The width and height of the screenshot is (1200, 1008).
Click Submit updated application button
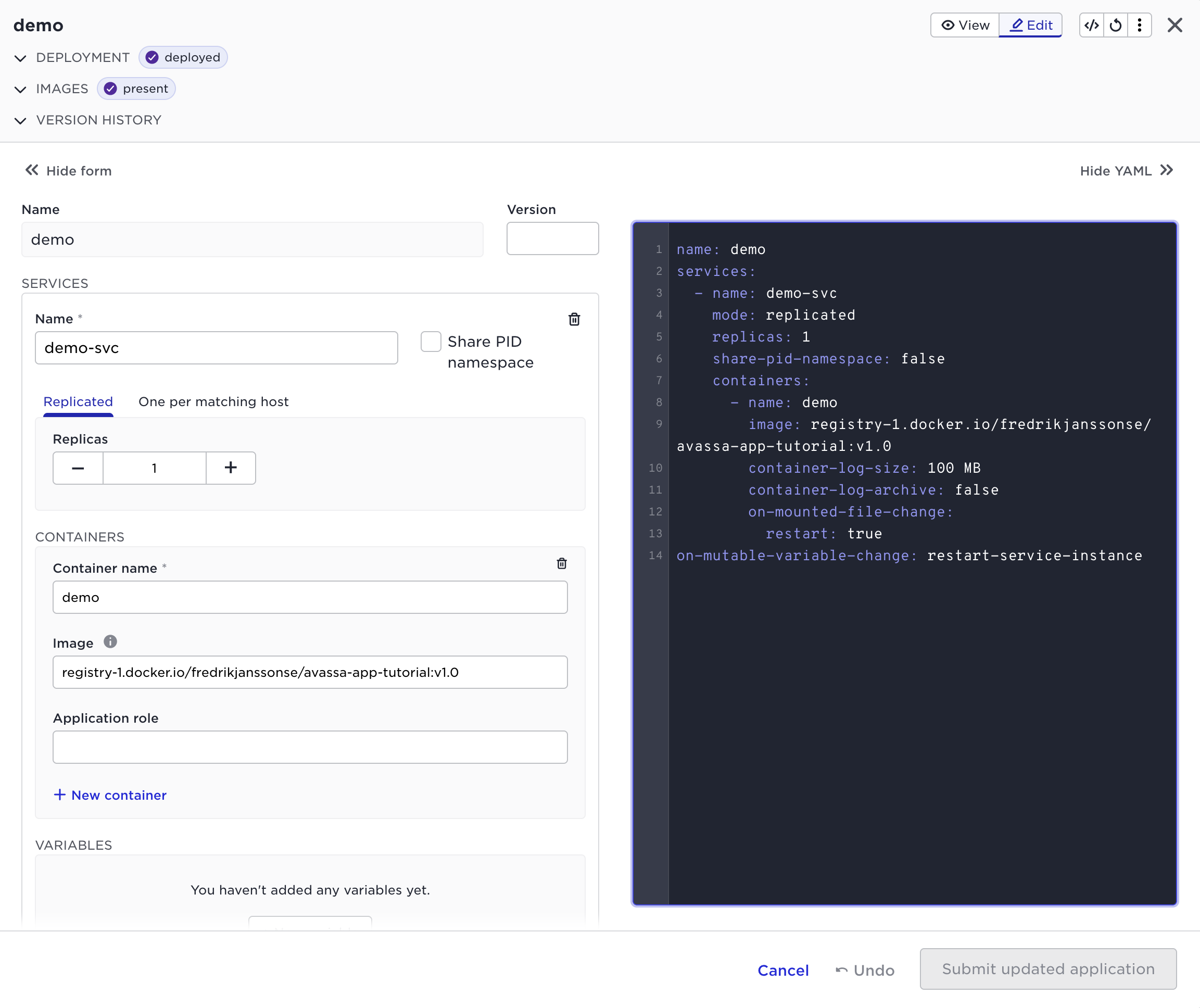[x=1048, y=969]
